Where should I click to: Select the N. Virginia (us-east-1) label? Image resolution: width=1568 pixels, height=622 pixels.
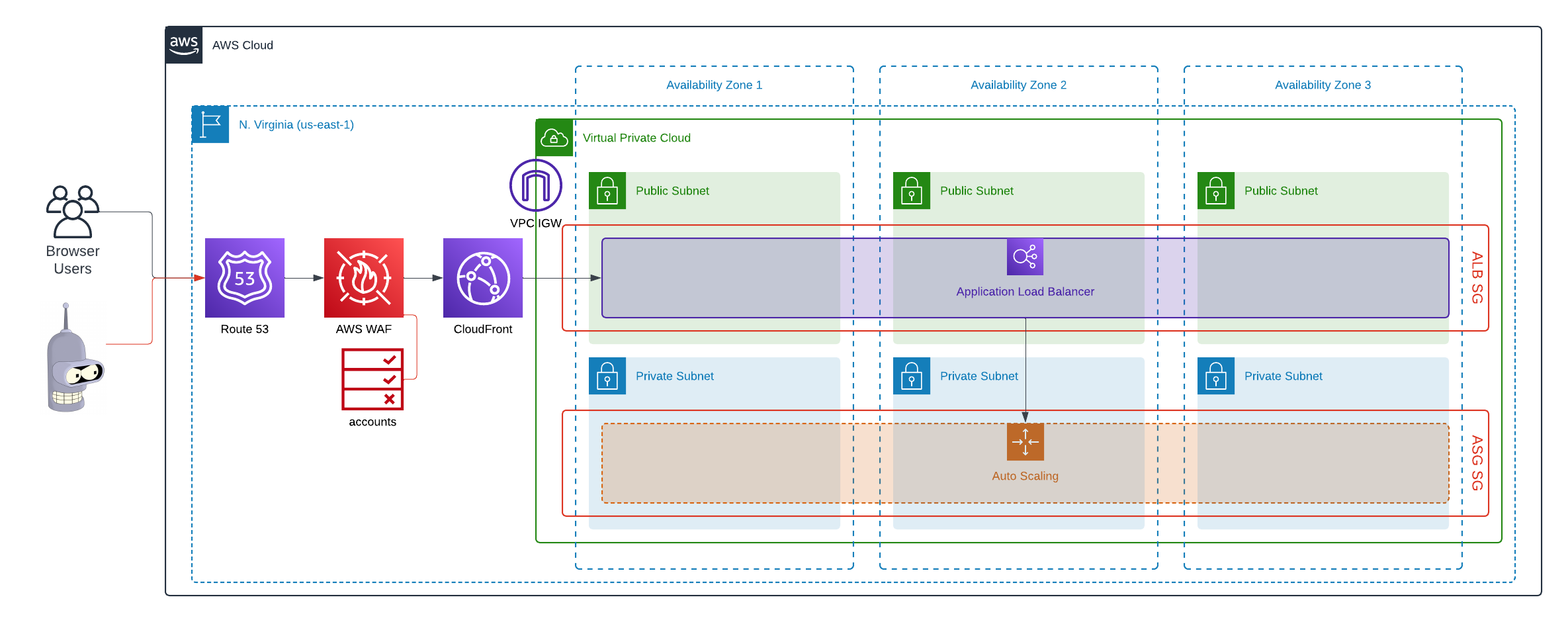[296, 124]
